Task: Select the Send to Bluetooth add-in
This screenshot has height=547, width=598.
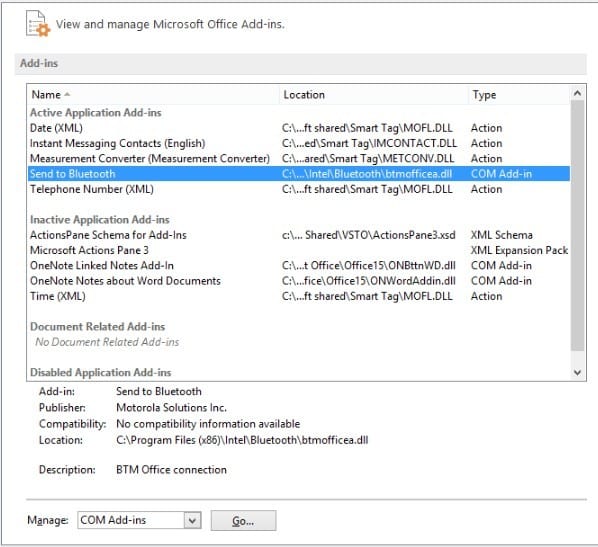Action: (299, 174)
